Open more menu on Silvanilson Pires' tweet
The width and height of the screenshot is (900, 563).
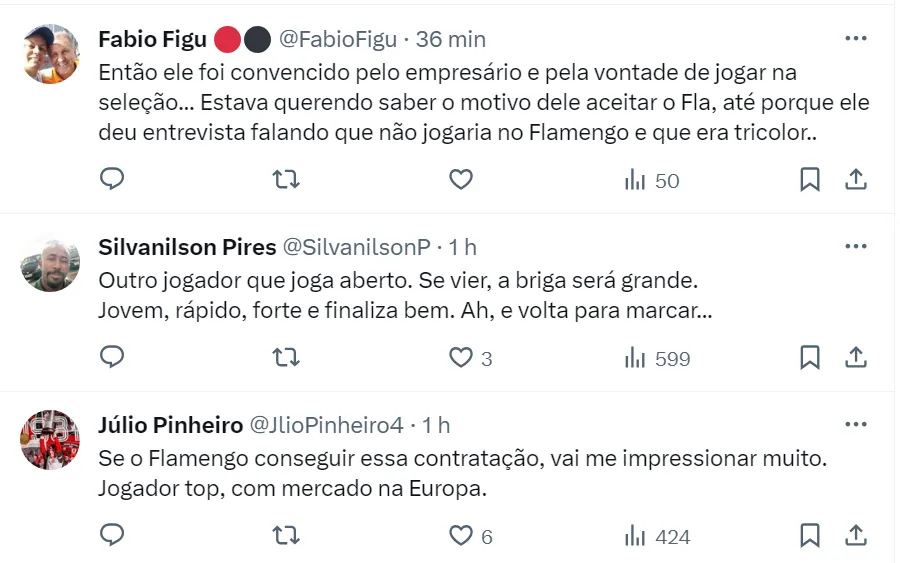pos(856,246)
